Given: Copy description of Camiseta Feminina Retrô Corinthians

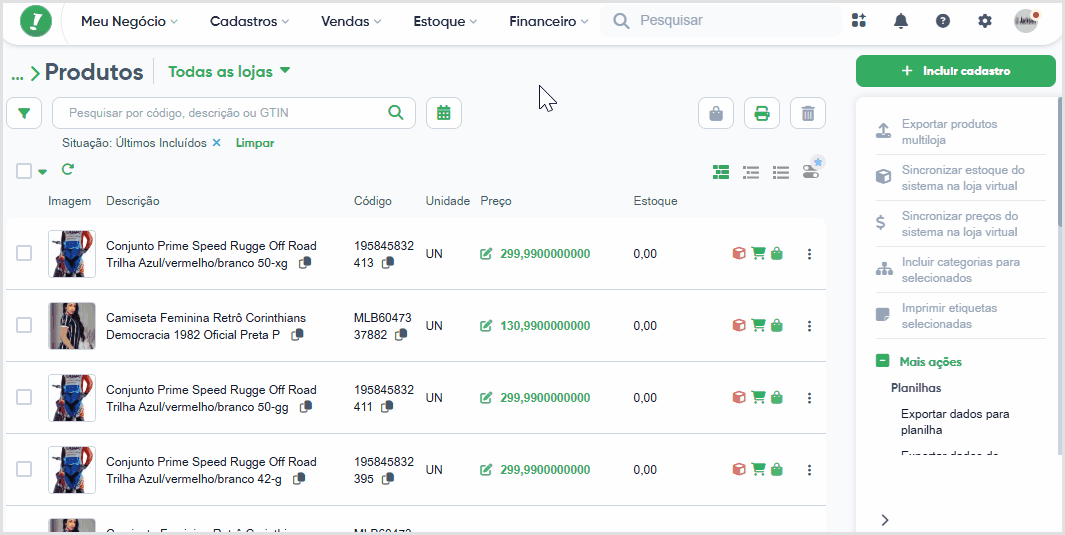Looking at the screenshot, I should pyautogui.click(x=297, y=335).
